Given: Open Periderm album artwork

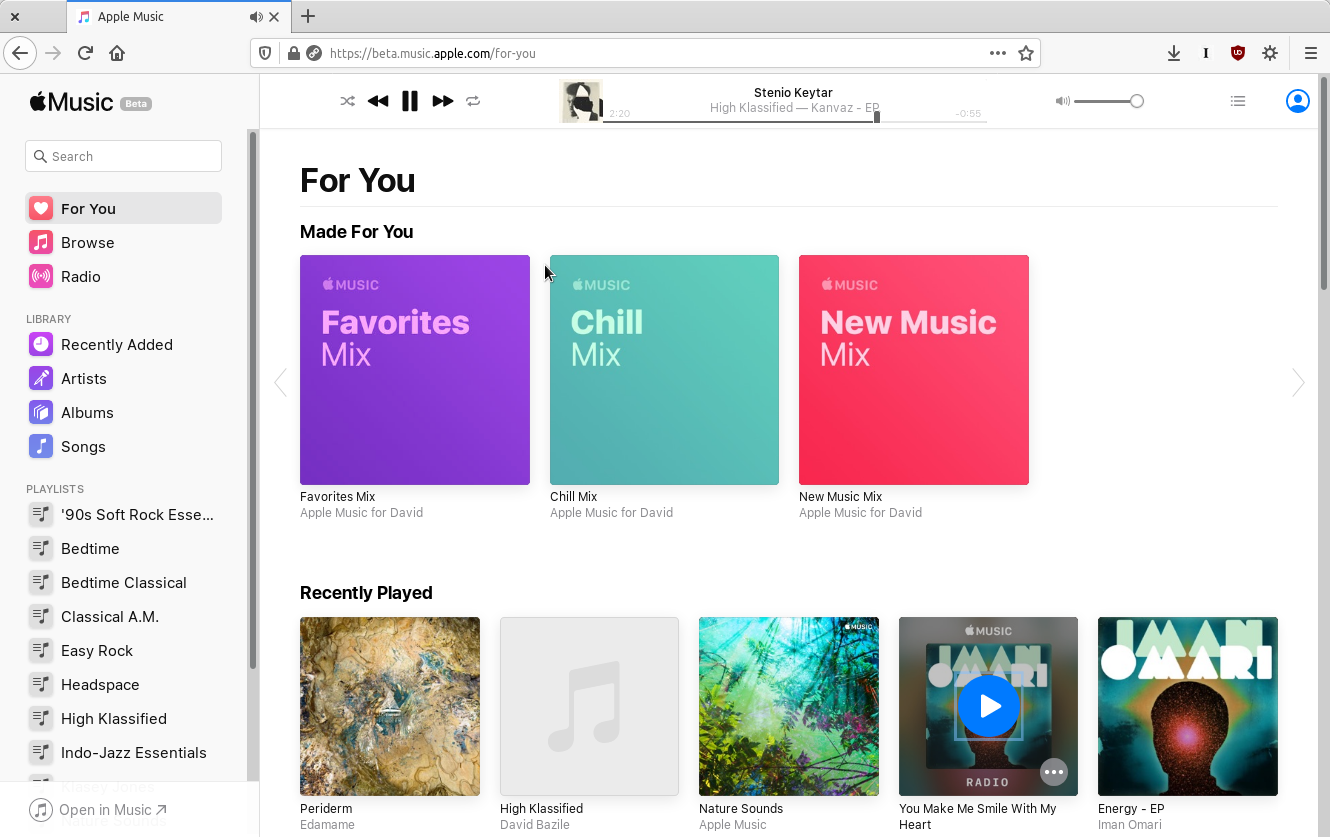Looking at the screenshot, I should pyautogui.click(x=390, y=706).
